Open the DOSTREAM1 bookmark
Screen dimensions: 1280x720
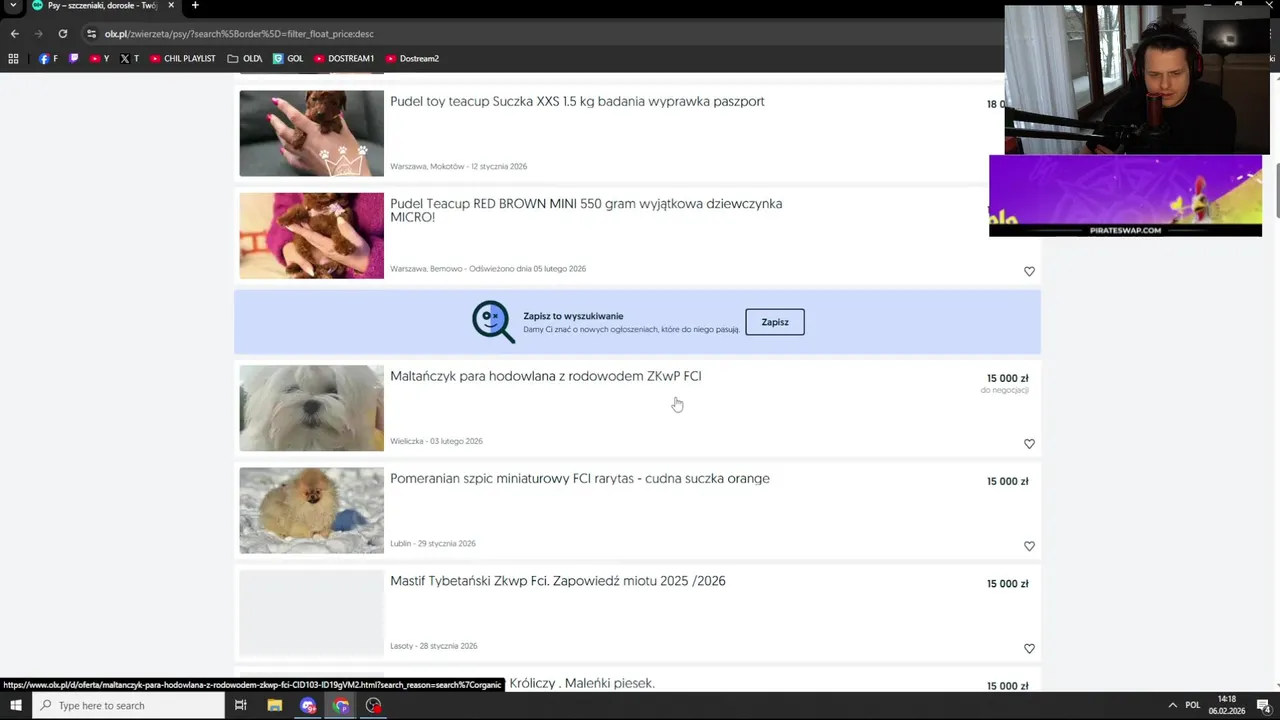(x=344, y=58)
